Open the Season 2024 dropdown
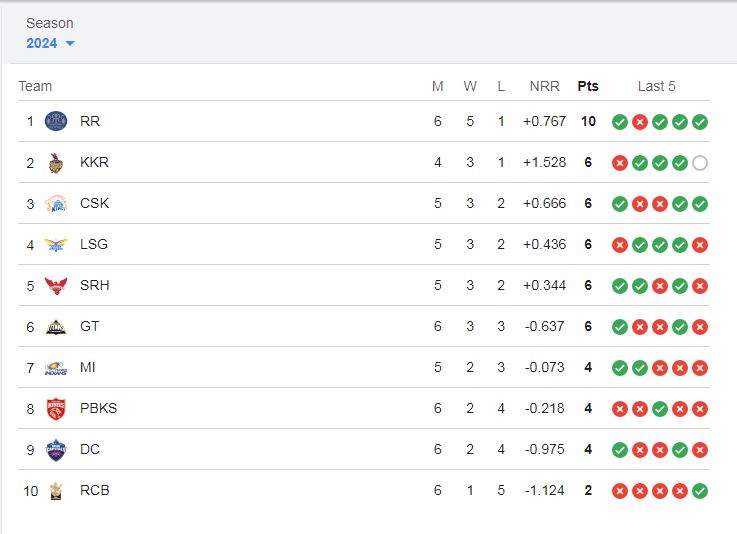Screen dimensions: 737x534 (50, 43)
